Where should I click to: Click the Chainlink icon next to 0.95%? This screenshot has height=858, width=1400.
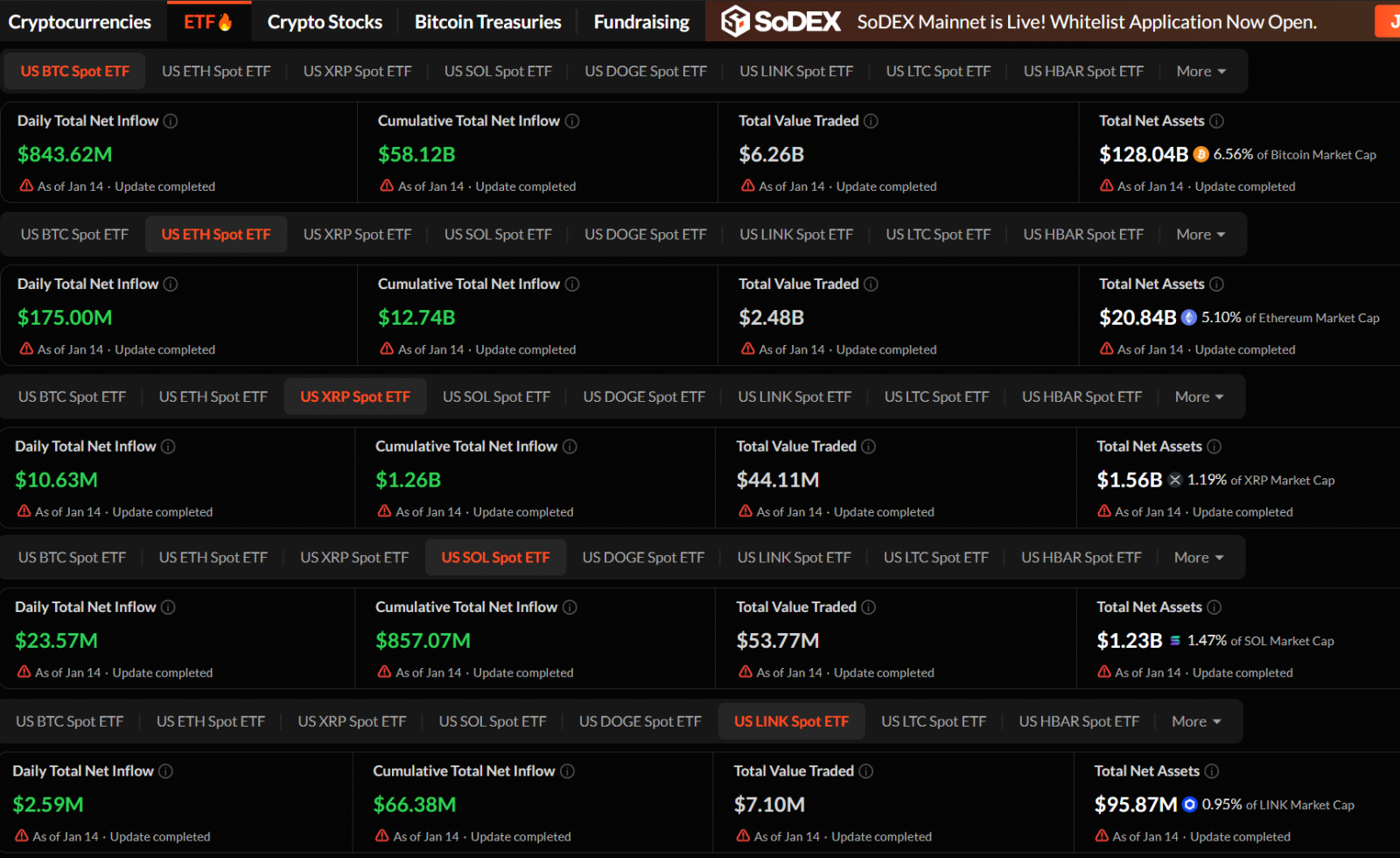[1190, 805]
